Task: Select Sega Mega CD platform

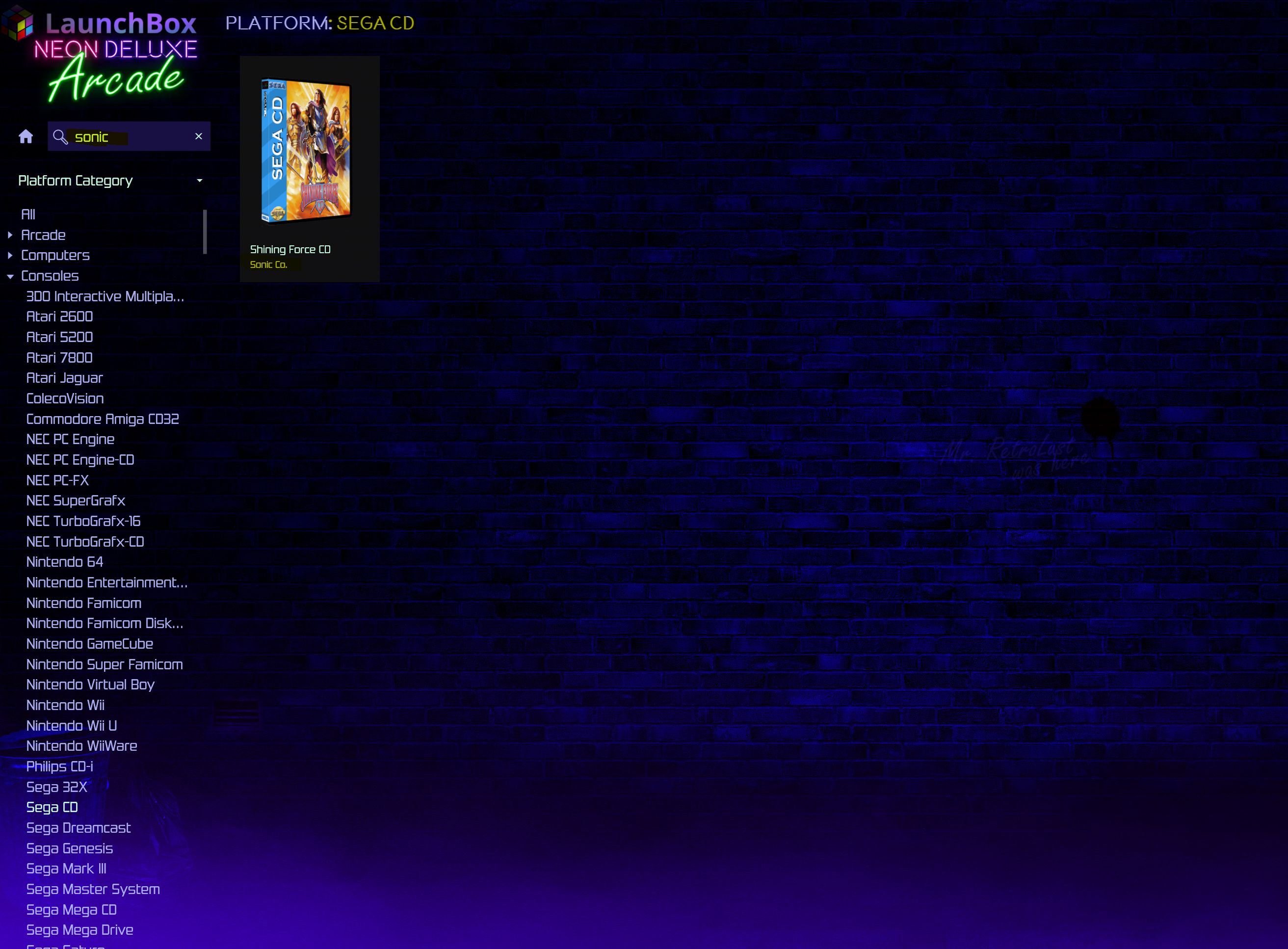Action: 71,911
